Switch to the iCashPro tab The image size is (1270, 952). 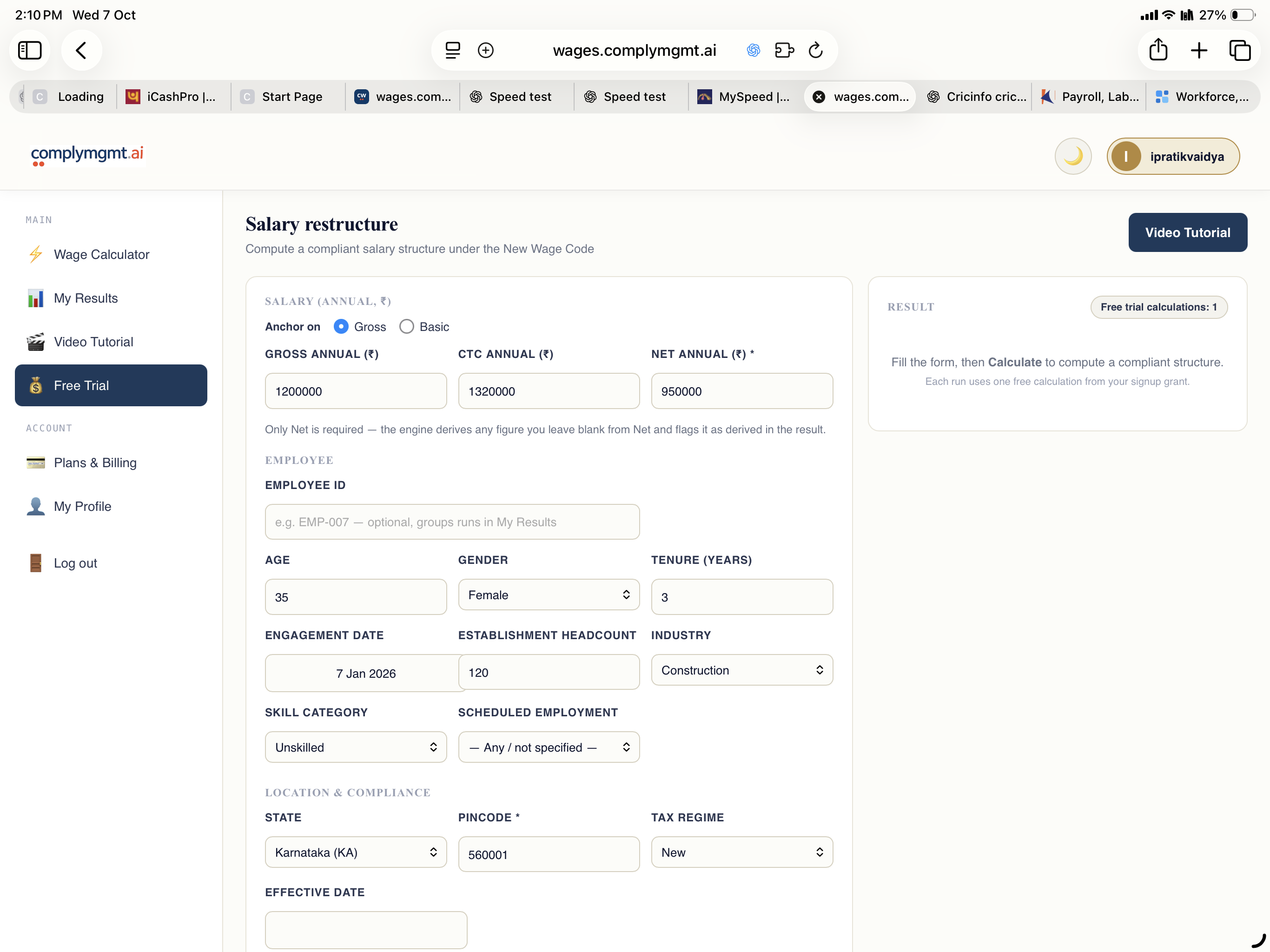point(172,97)
